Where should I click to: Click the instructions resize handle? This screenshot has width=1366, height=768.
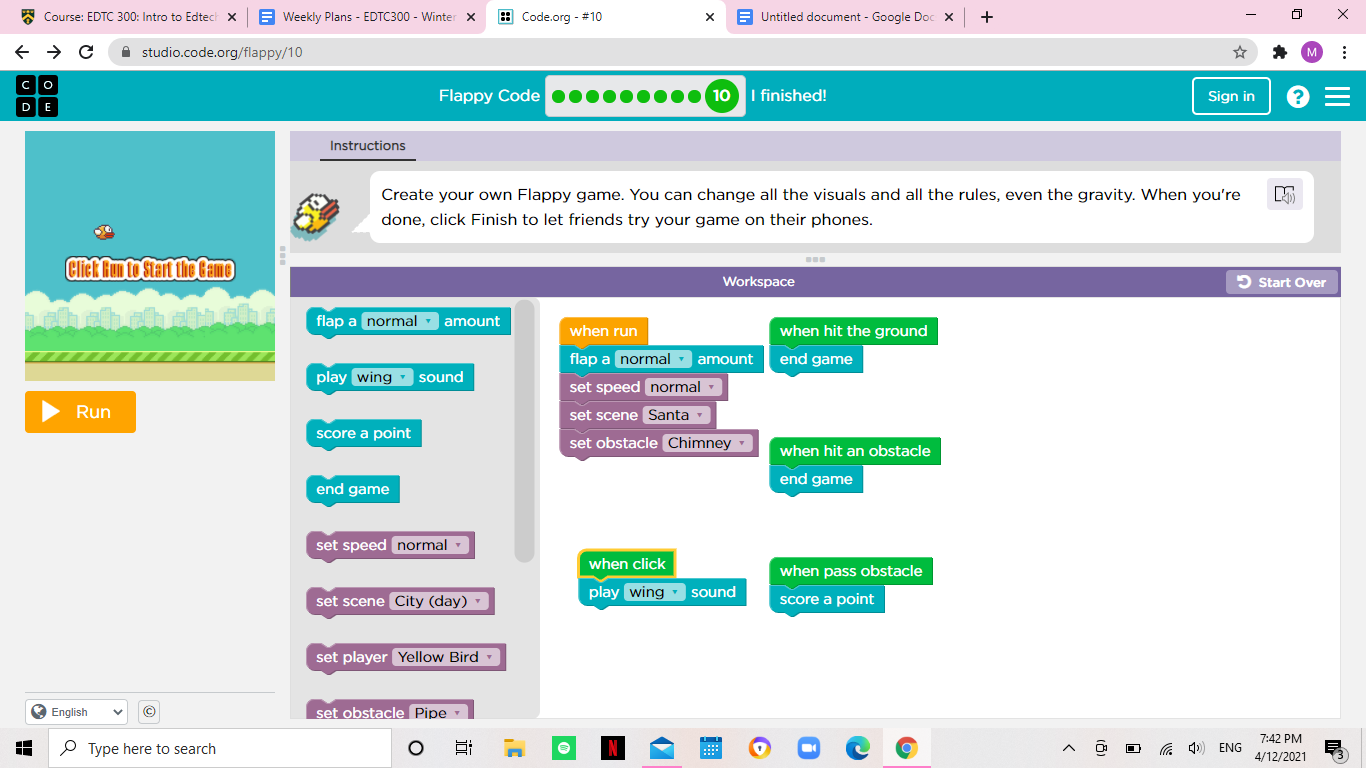tap(815, 260)
